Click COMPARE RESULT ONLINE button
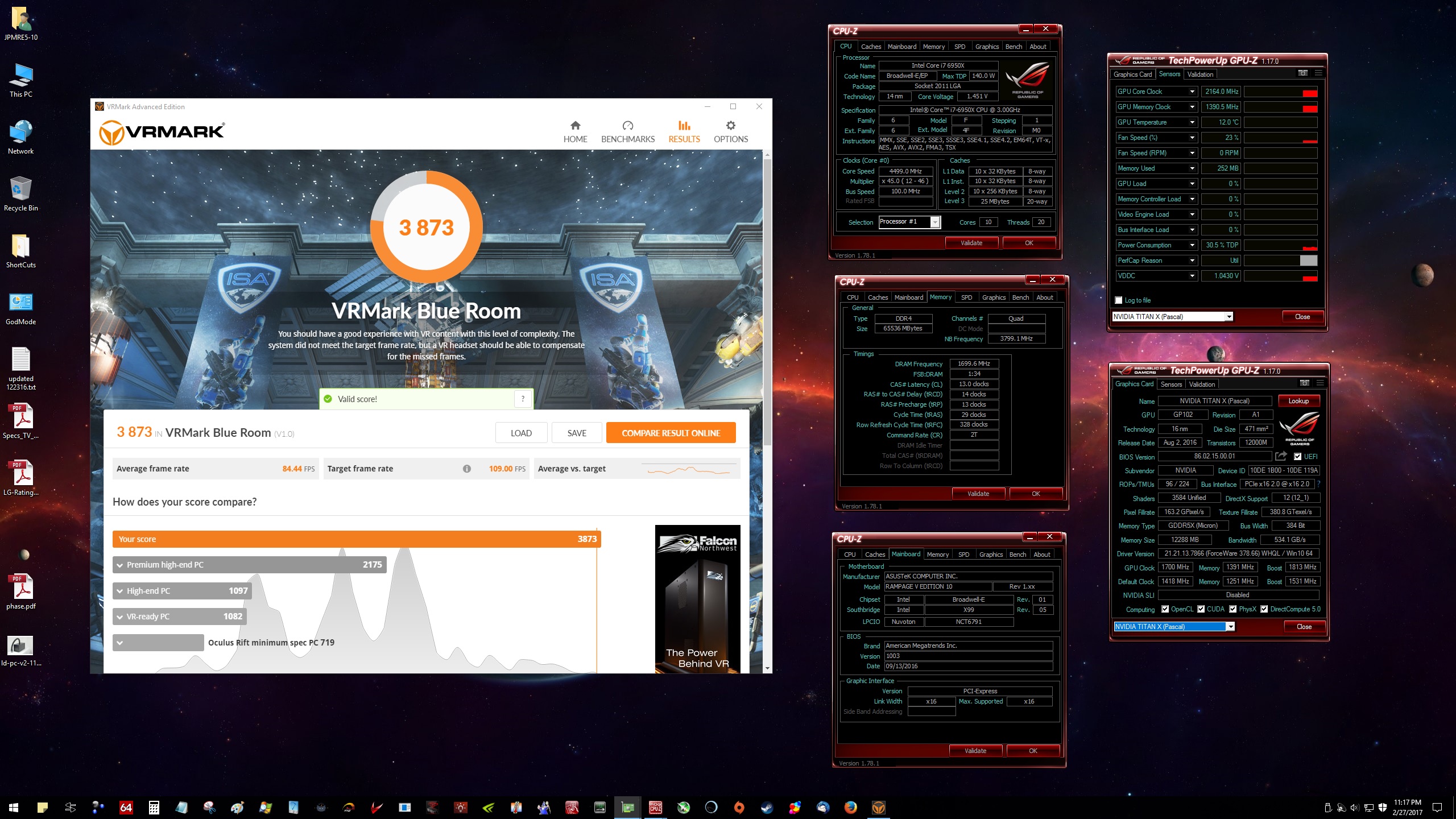 pos(671,433)
